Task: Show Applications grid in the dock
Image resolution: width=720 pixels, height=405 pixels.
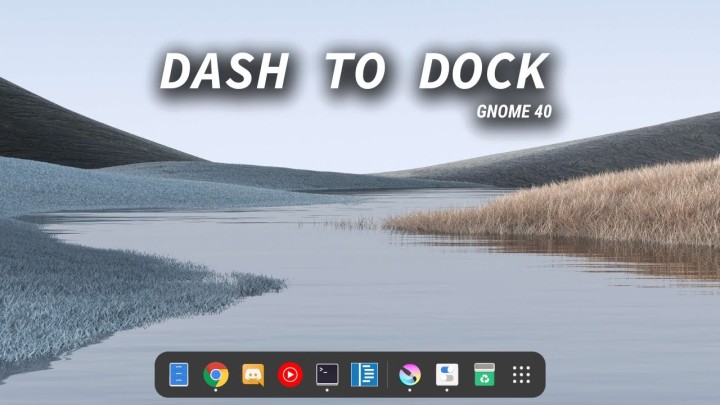Action: click(521, 375)
